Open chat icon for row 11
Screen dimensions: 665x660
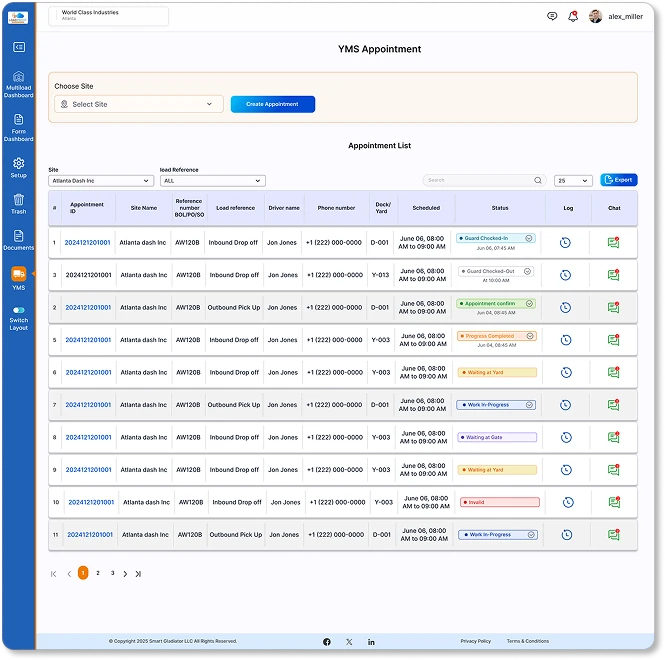pos(613,534)
